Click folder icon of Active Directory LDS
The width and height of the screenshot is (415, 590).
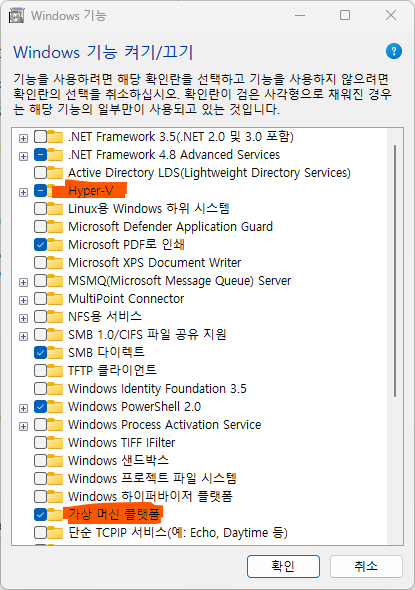click(55, 173)
